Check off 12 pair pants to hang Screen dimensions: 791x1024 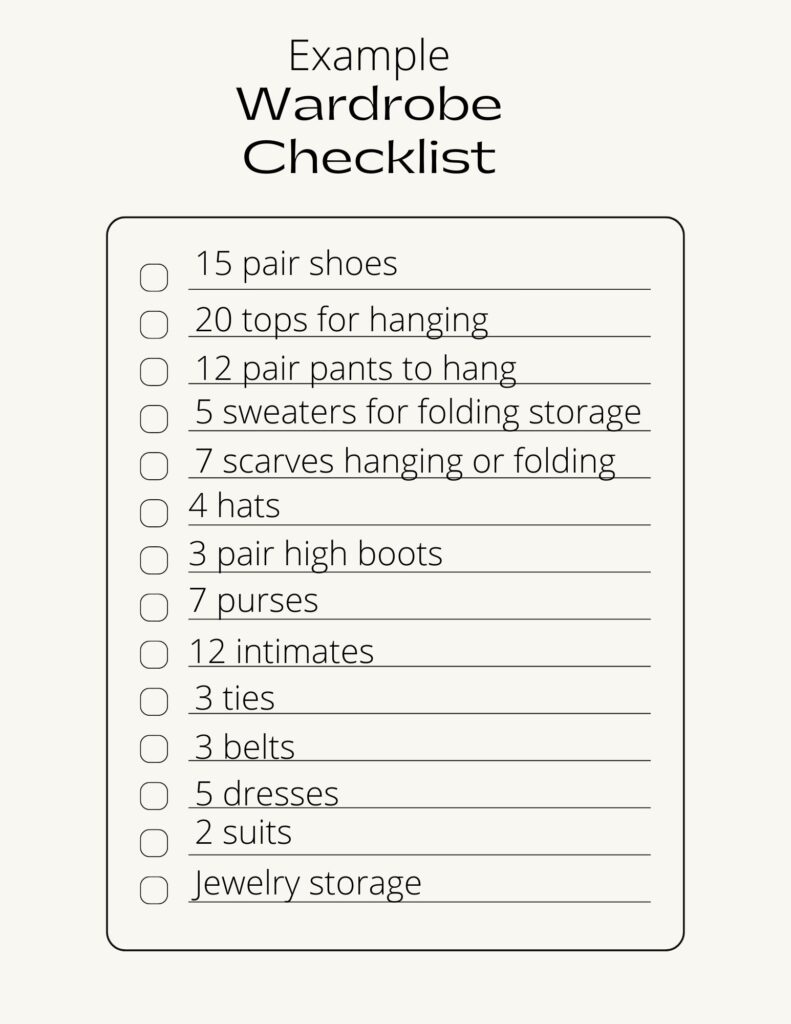pyautogui.click(x=154, y=372)
